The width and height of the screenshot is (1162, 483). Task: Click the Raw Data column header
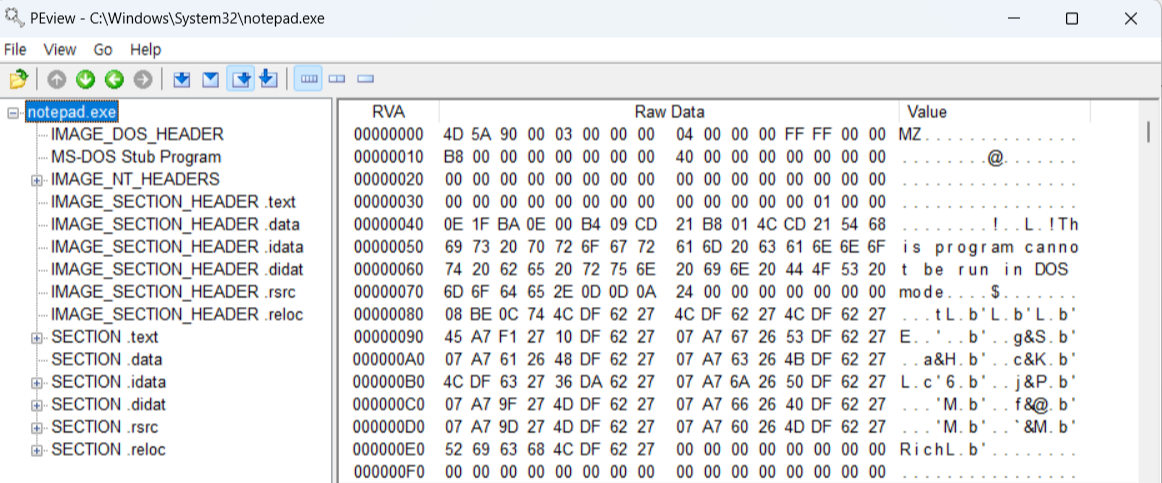669,112
